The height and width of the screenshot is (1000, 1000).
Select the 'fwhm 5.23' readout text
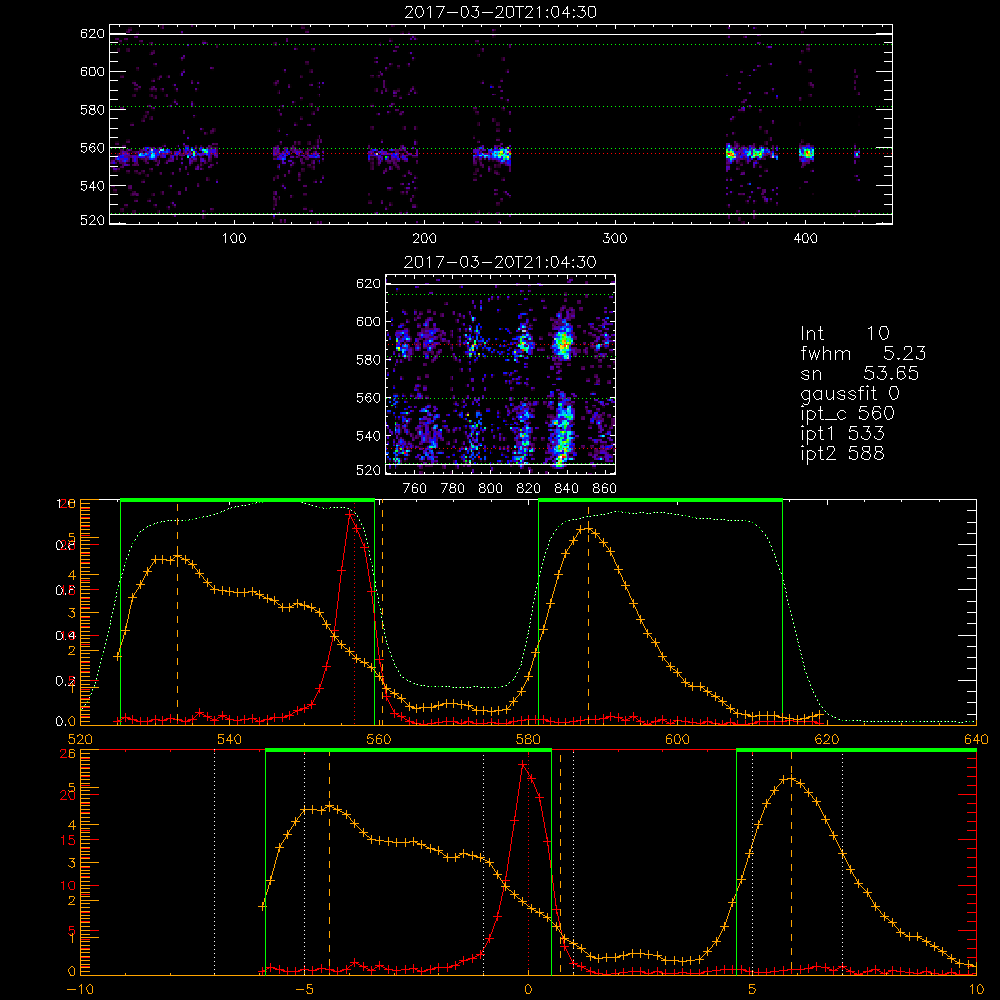point(863,353)
